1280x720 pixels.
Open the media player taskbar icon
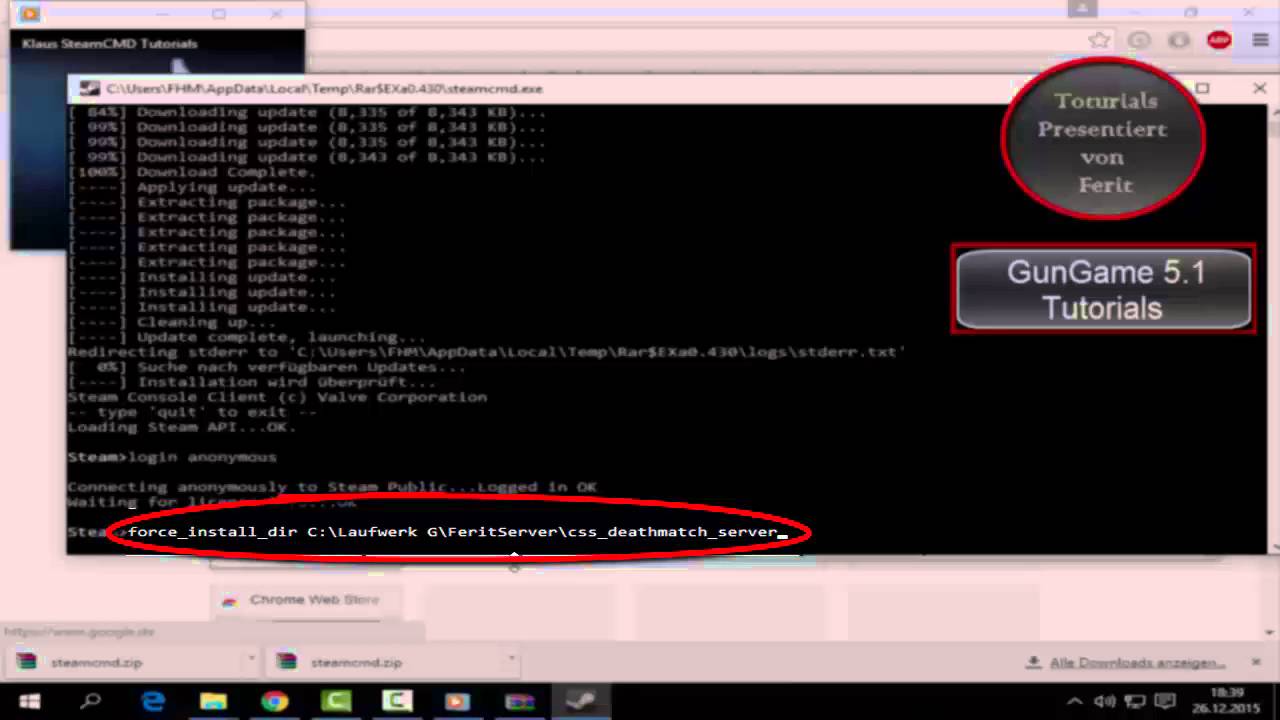pos(458,701)
